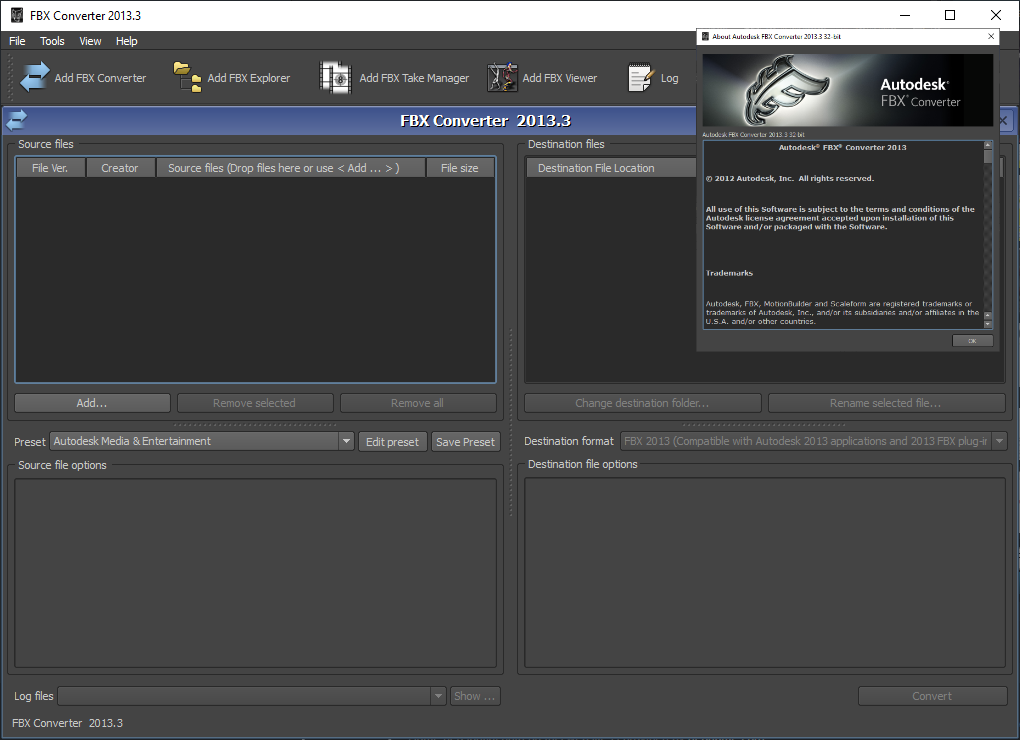Click FBX Converter 2013.3 status bar text
This screenshot has width=1020, height=740.
(67, 723)
